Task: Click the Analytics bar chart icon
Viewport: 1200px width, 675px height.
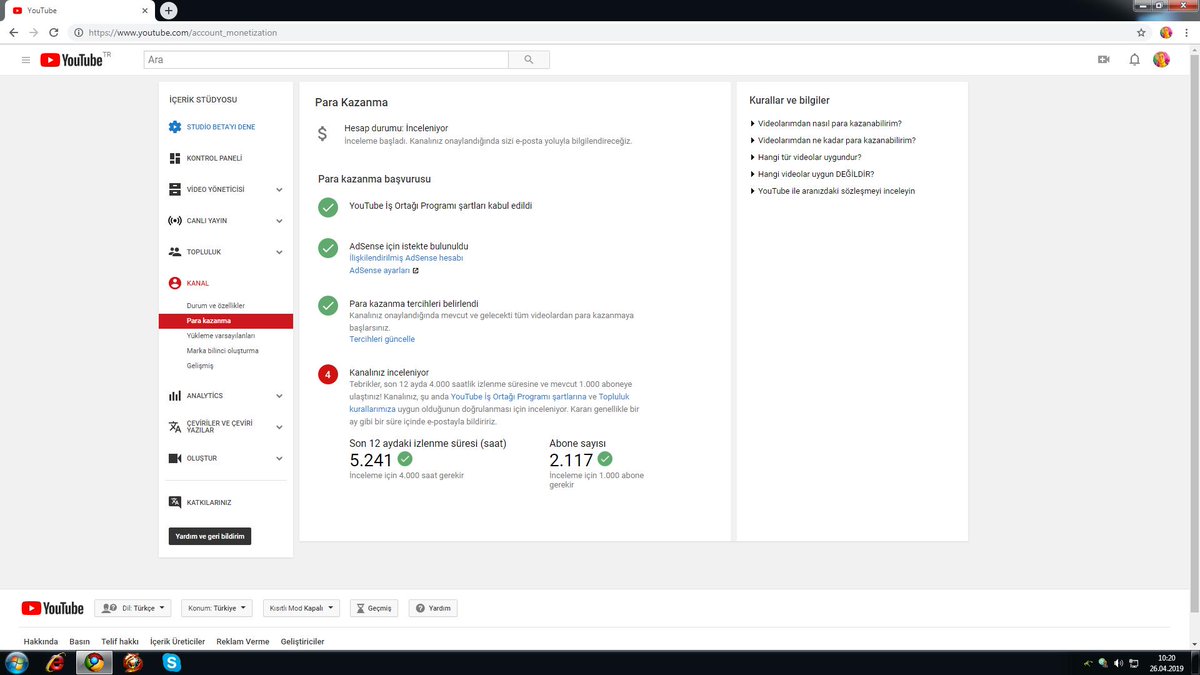Action: (x=175, y=396)
